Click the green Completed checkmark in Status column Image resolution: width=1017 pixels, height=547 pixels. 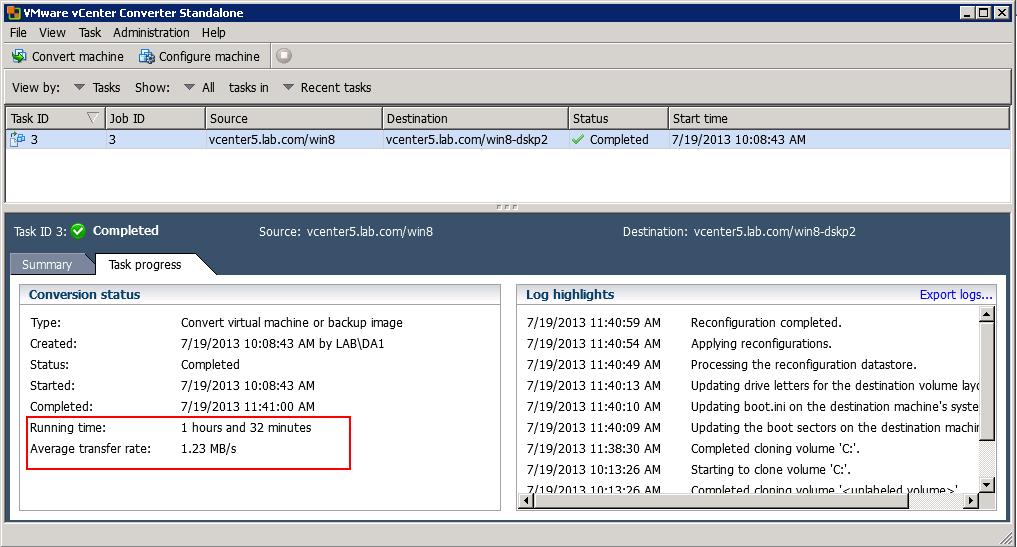click(x=577, y=140)
